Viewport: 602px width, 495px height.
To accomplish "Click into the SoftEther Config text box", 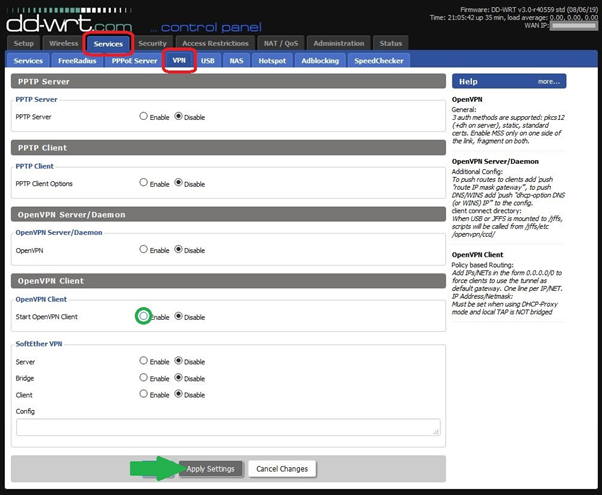I will tap(228, 427).
